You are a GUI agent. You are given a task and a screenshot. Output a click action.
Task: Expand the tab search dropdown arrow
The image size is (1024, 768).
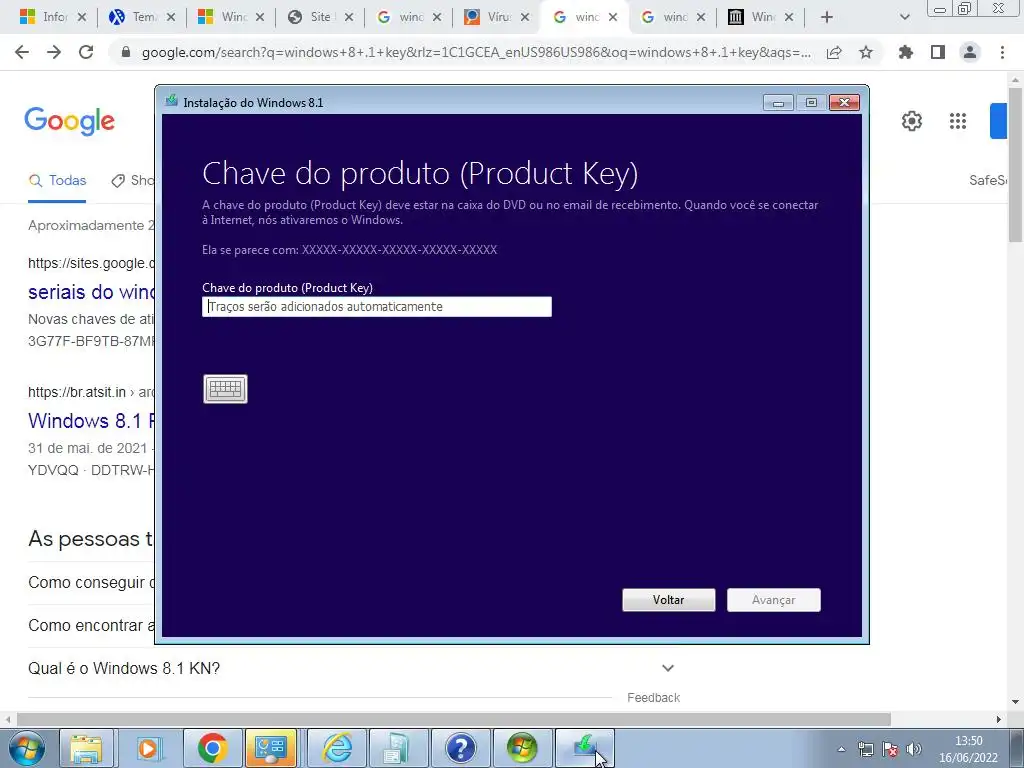904,17
